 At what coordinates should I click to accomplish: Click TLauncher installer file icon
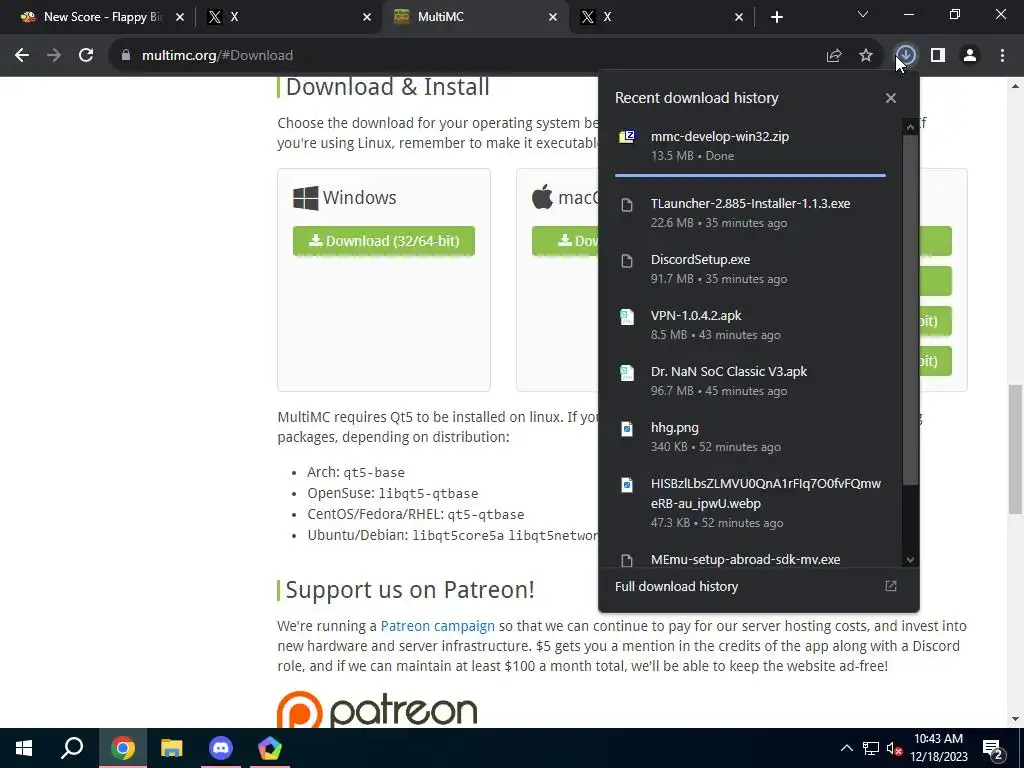[627, 205]
